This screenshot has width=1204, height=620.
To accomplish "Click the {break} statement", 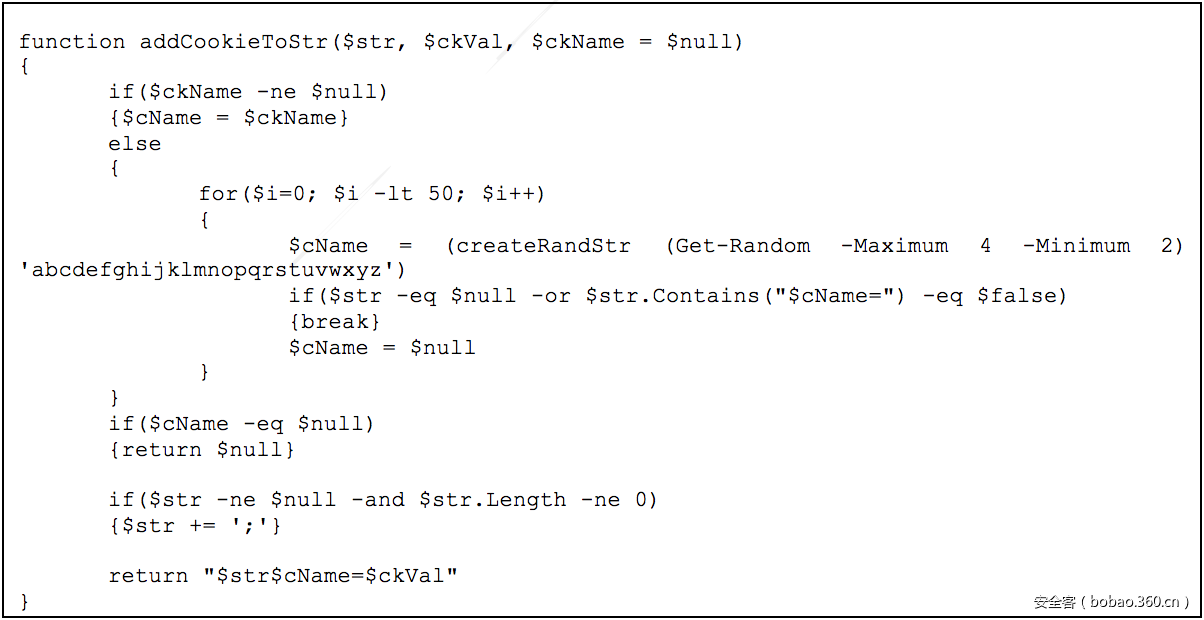I will [335, 322].
